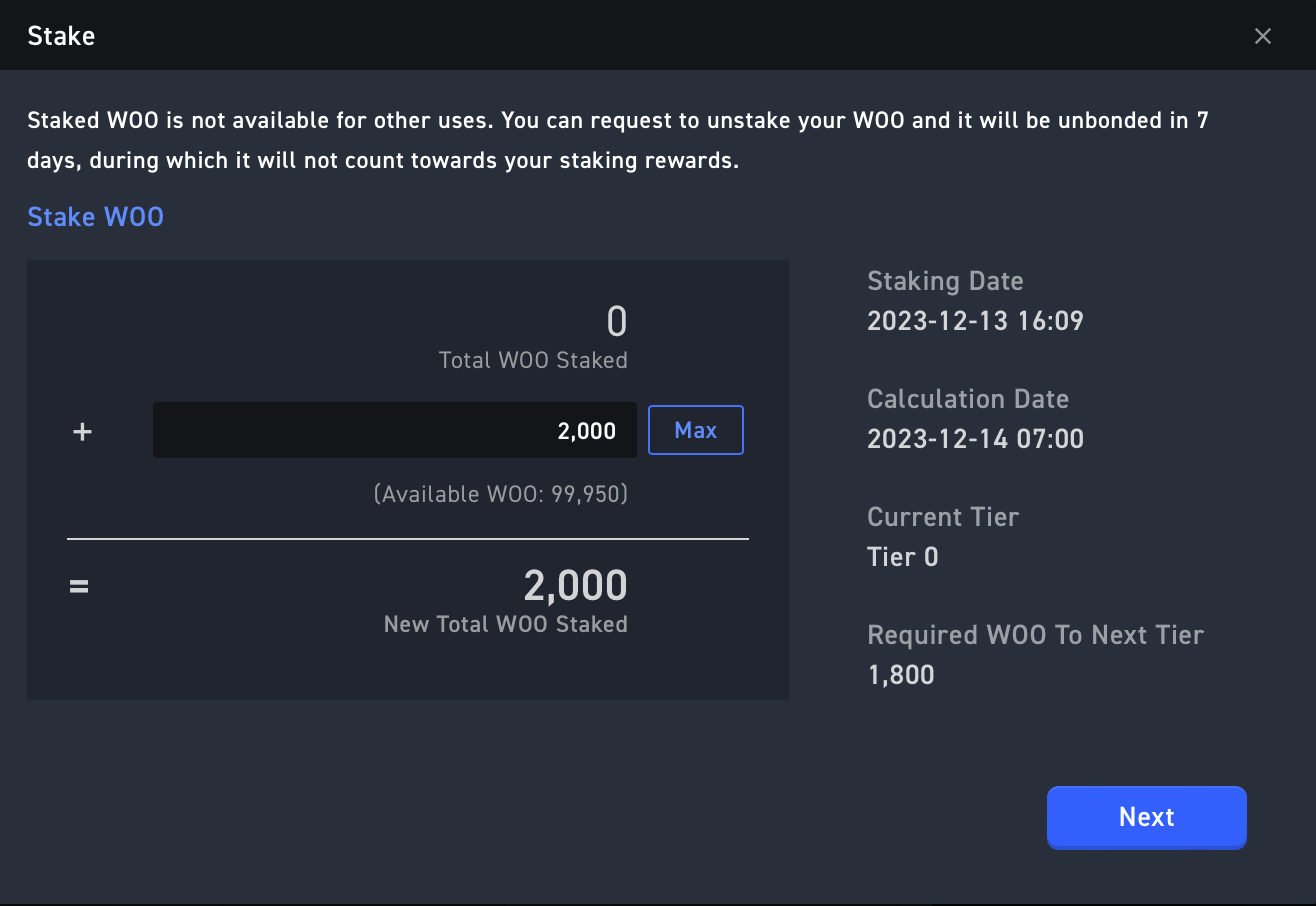
Task: Click the Max button
Action: pyautogui.click(x=696, y=430)
